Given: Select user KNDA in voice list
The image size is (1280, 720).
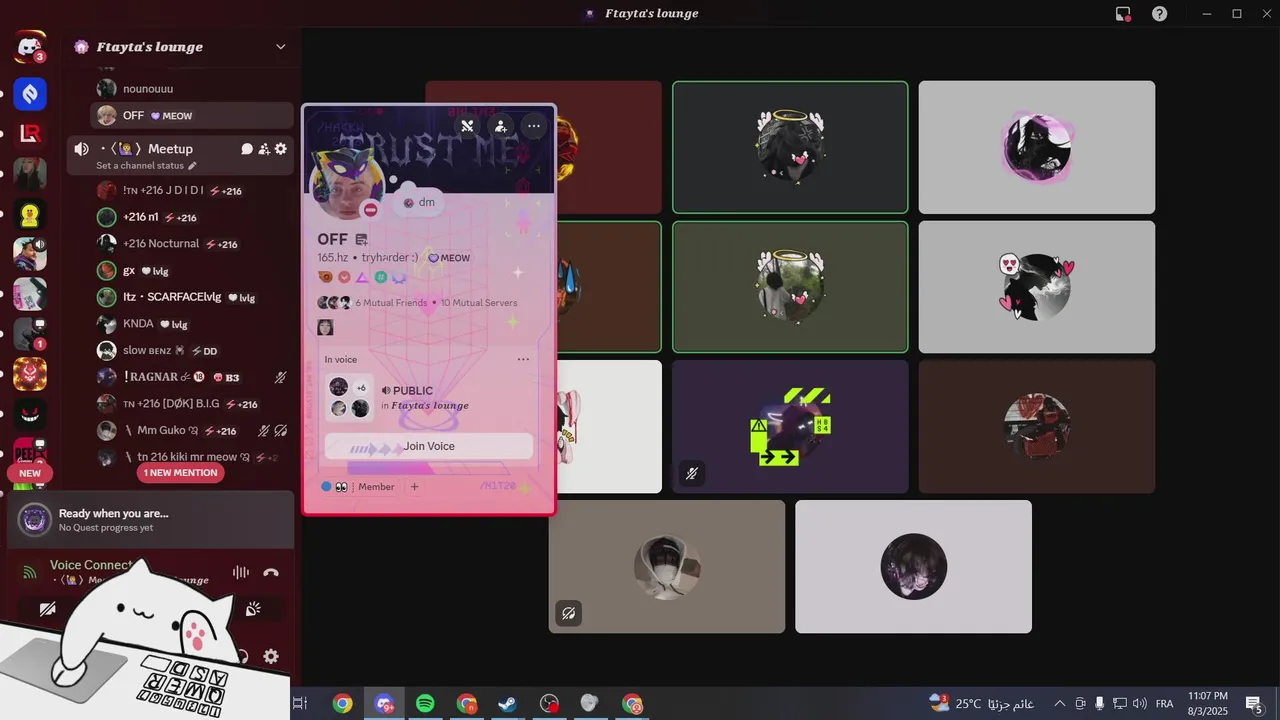Looking at the screenshot, I should pos(192,324).
